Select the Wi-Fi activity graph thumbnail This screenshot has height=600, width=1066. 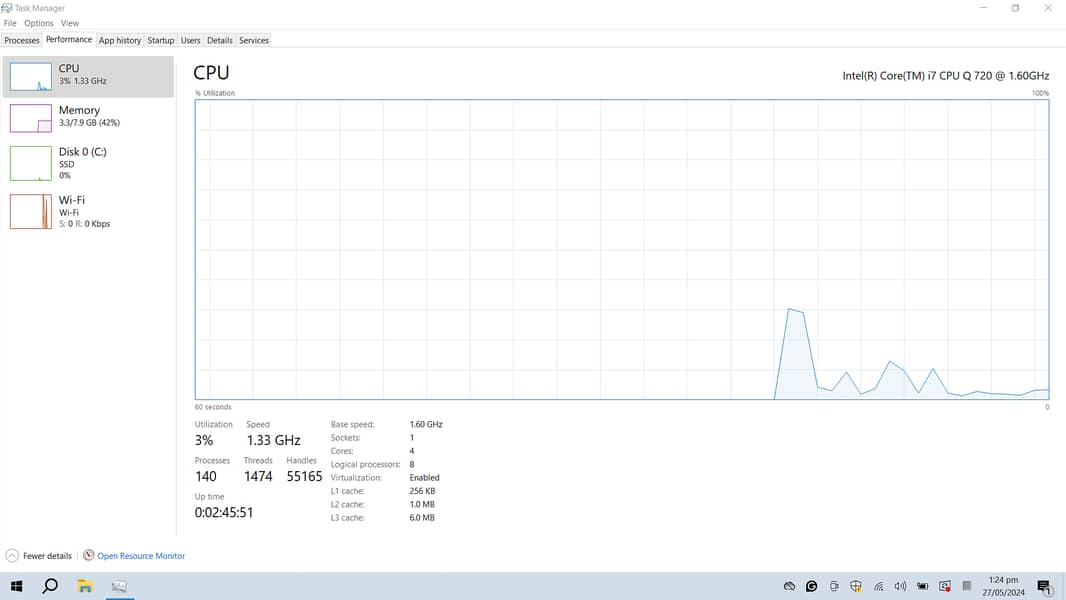point(30,211)
